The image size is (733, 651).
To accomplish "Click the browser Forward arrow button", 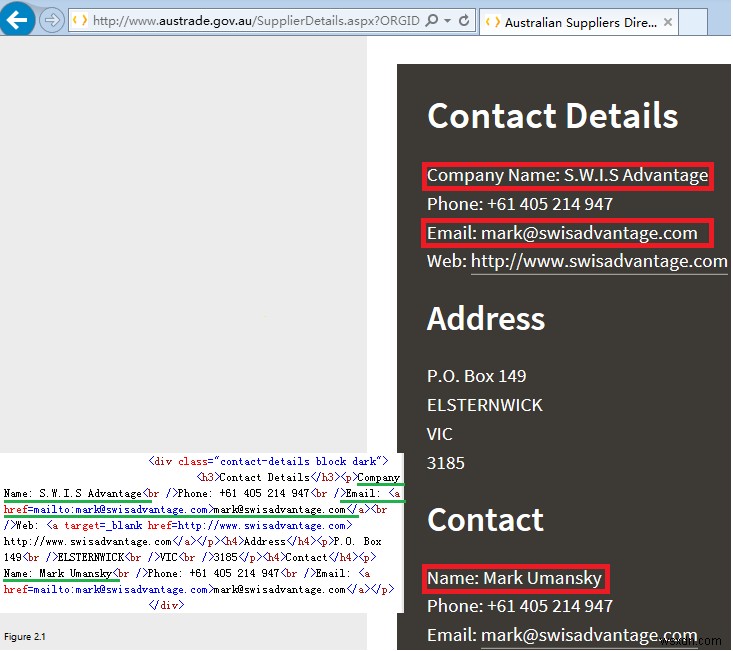I will (51, 21).
